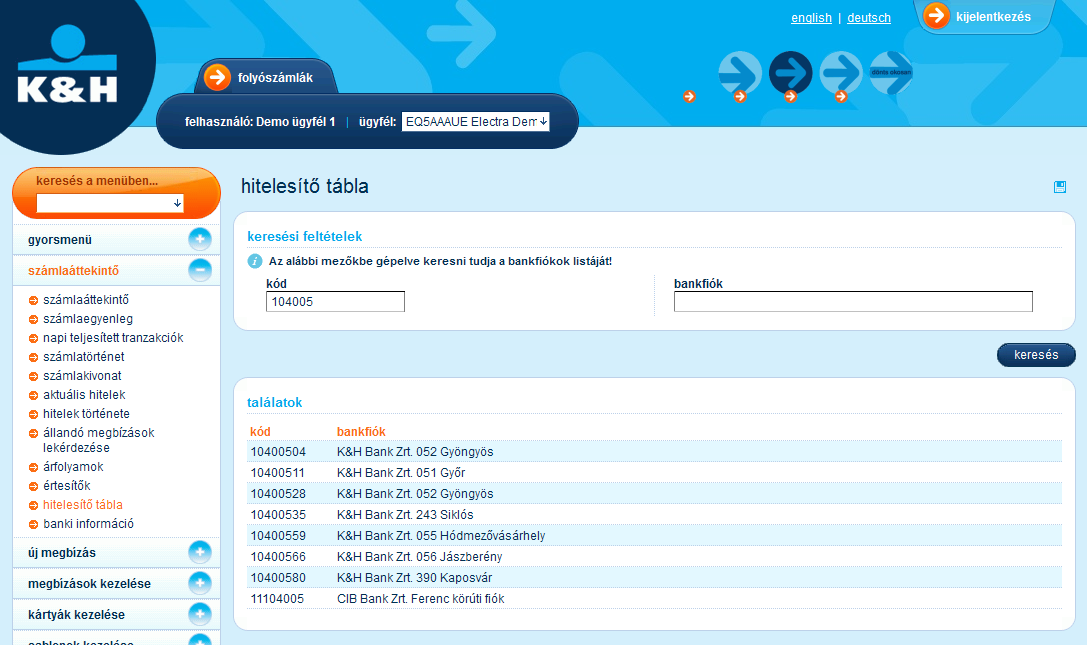Click the orange bullet beside számlaegyenleg
The image size is (1087, 645).
click(x=33, y=320)
